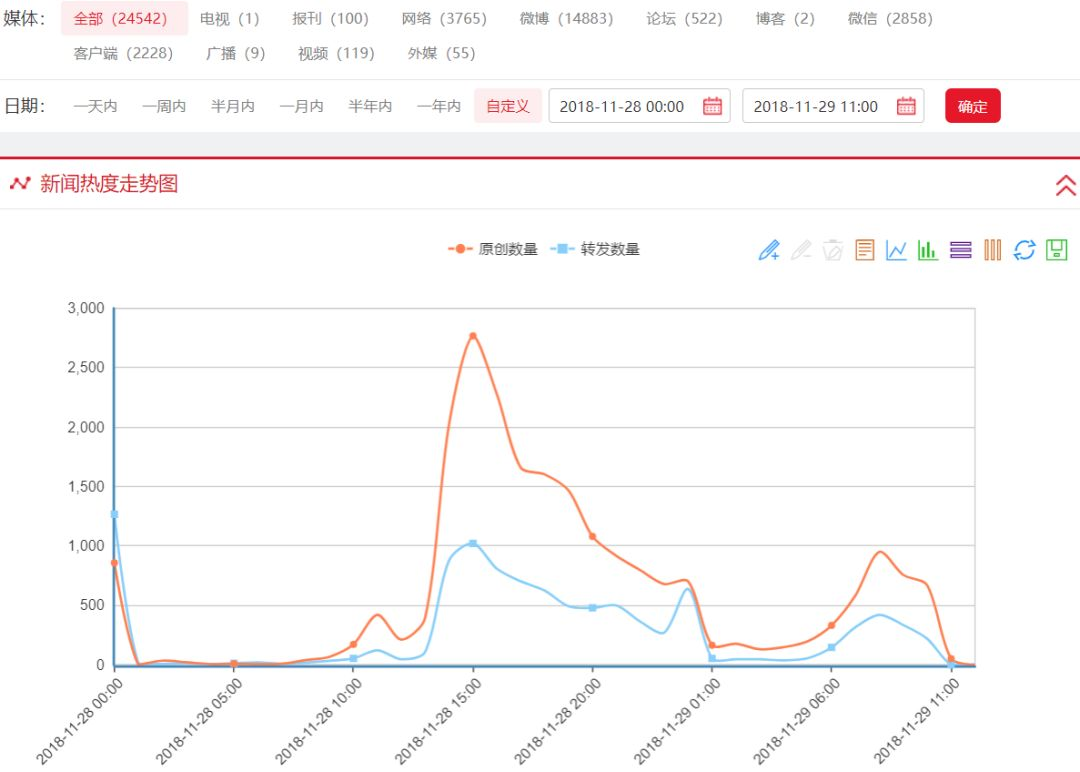
Task: Click the start date field 2018-11-28 00:00
Action: (x=639, y=106)
